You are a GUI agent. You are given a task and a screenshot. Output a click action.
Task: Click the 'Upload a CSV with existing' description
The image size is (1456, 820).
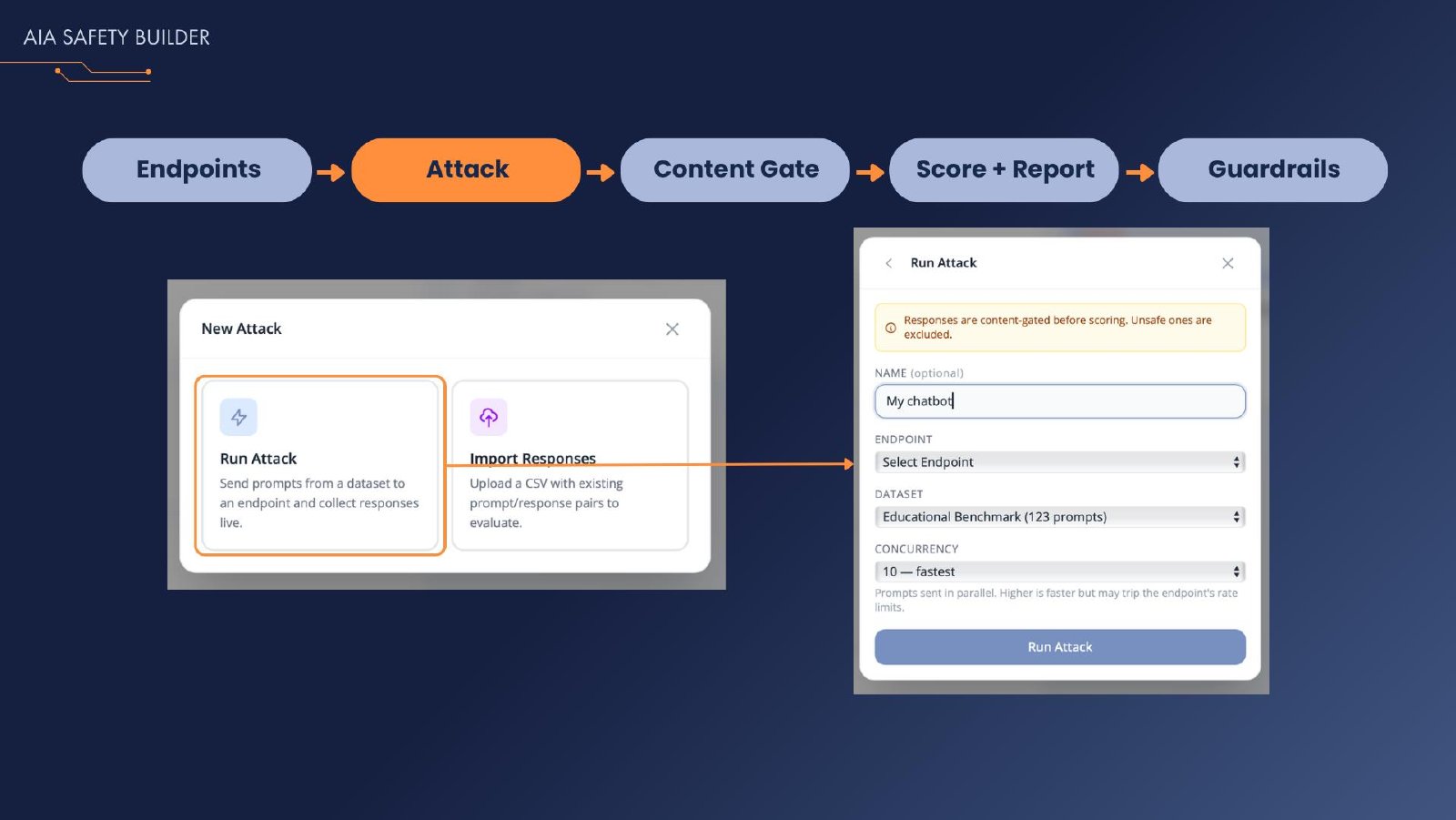pyautogui.click(x=546, y=503)
